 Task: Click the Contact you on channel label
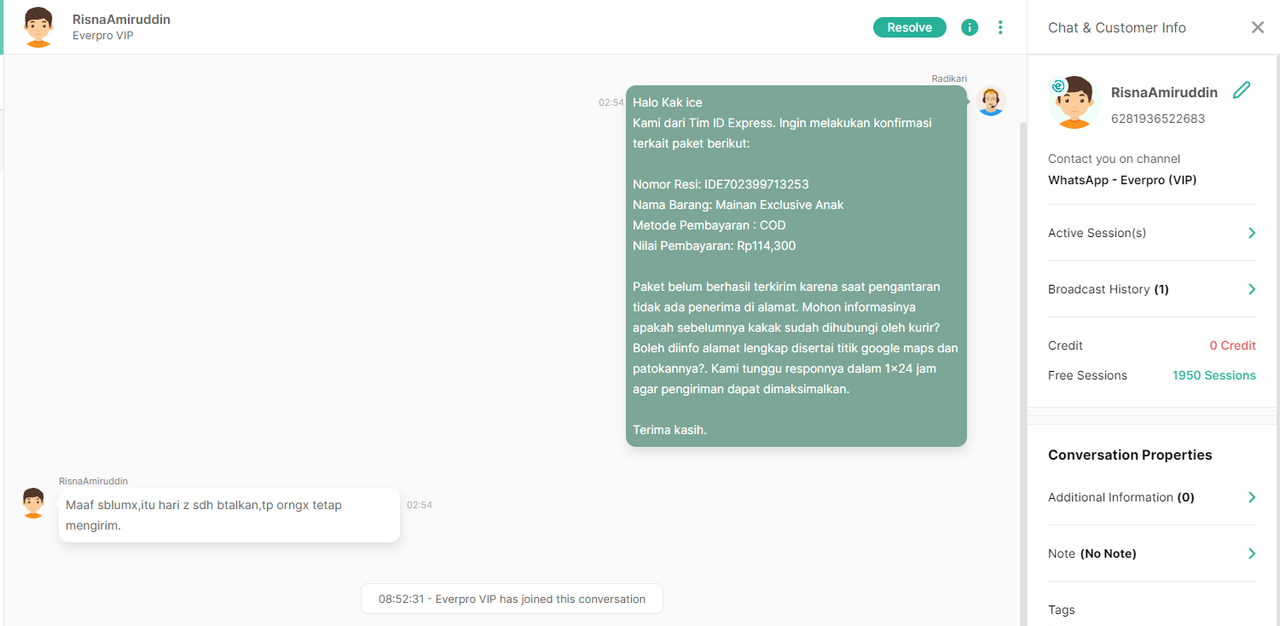click(1114, 159)
